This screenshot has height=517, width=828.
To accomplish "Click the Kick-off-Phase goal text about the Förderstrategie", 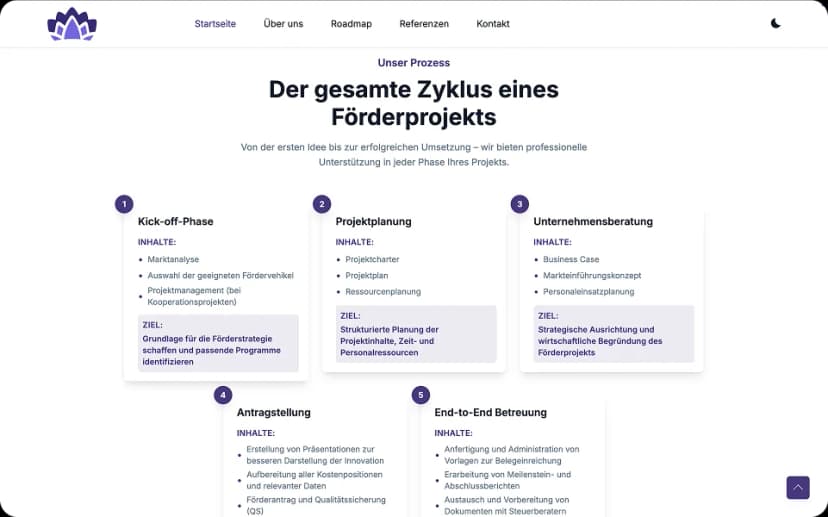I will (211, 350).
